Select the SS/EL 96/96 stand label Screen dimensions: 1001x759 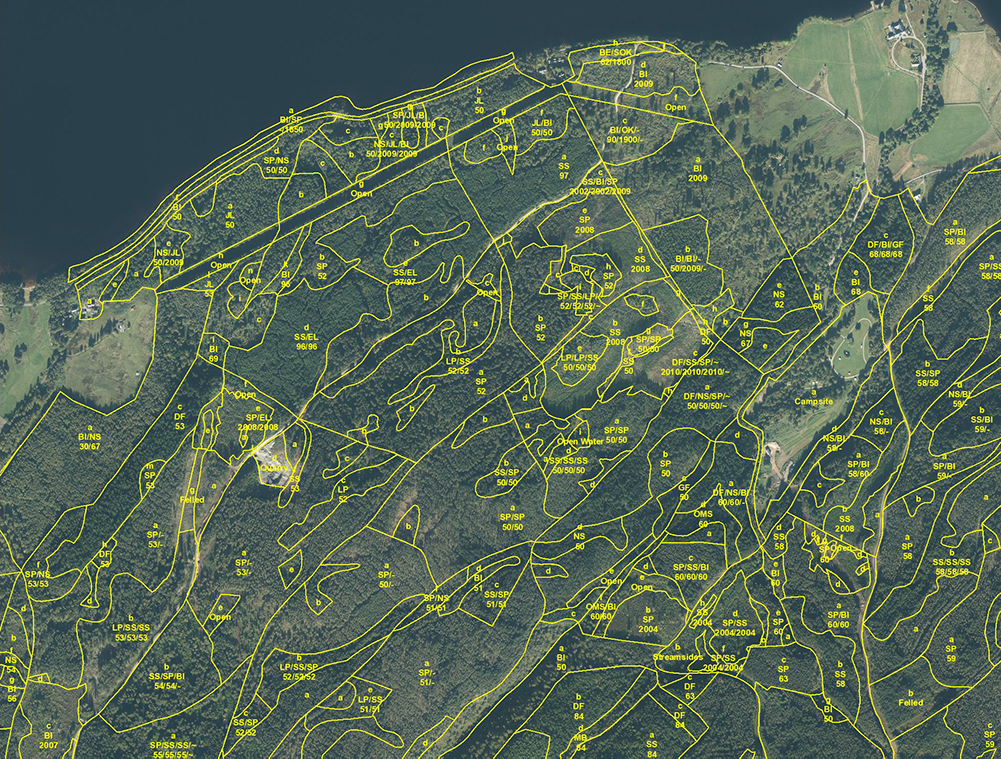pyautogui.click(x=305, y=342)
